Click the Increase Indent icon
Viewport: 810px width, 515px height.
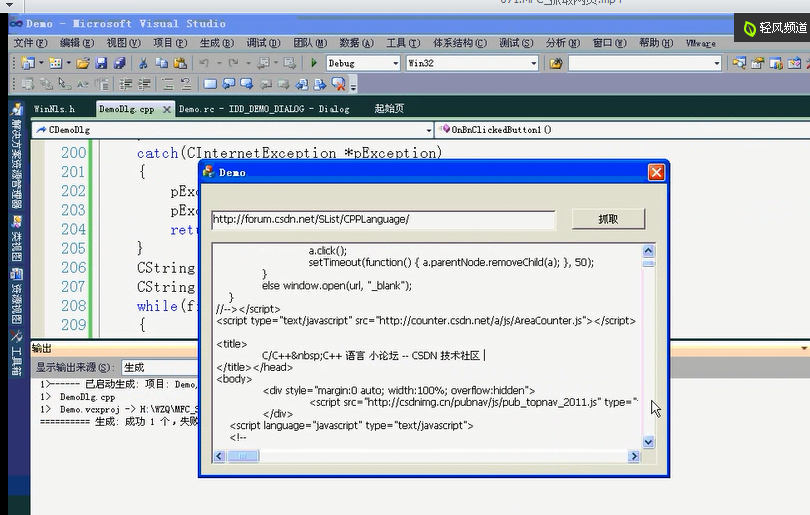click(144, 84)
